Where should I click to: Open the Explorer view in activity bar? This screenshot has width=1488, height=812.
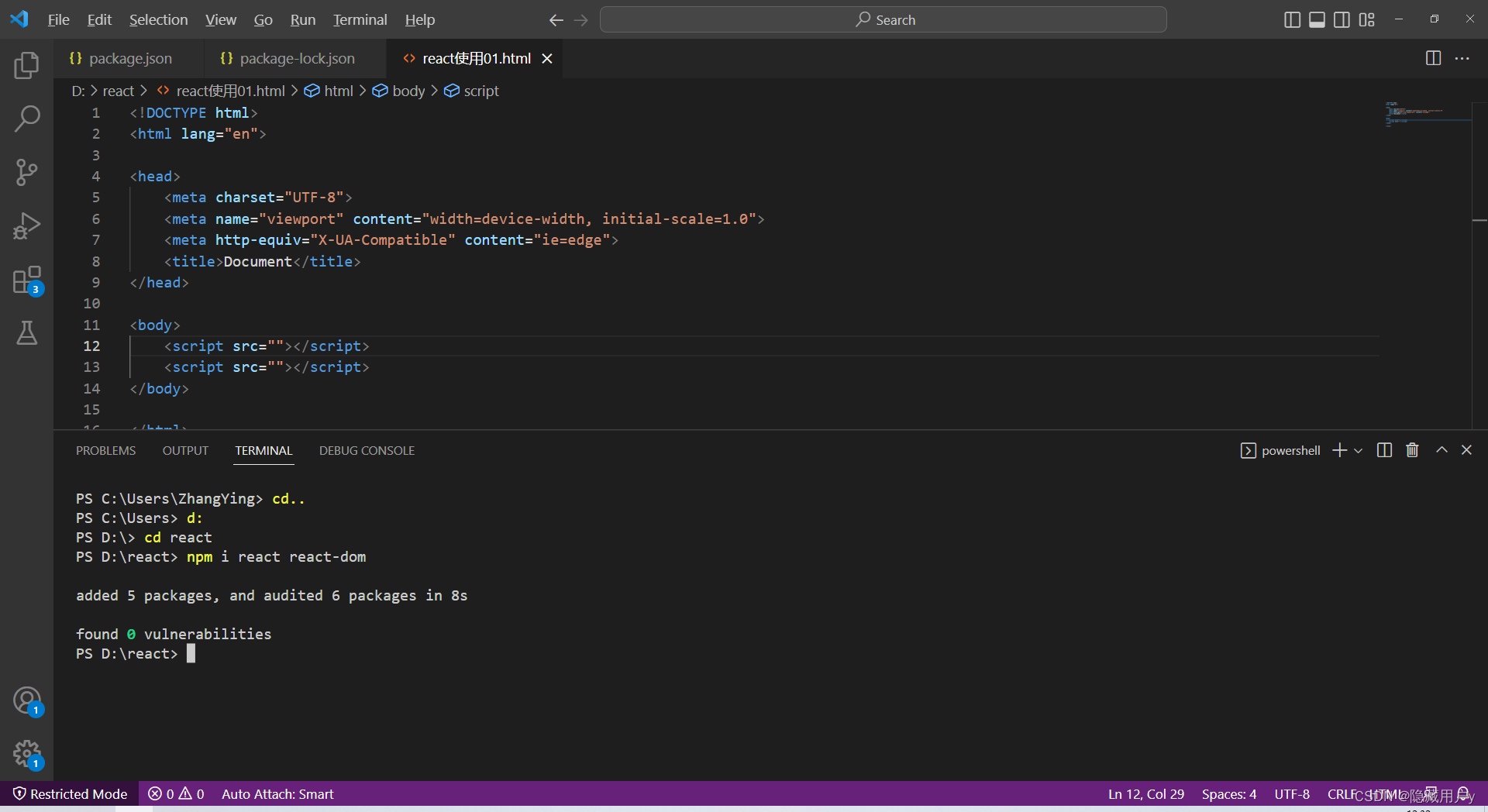point(26,66)
